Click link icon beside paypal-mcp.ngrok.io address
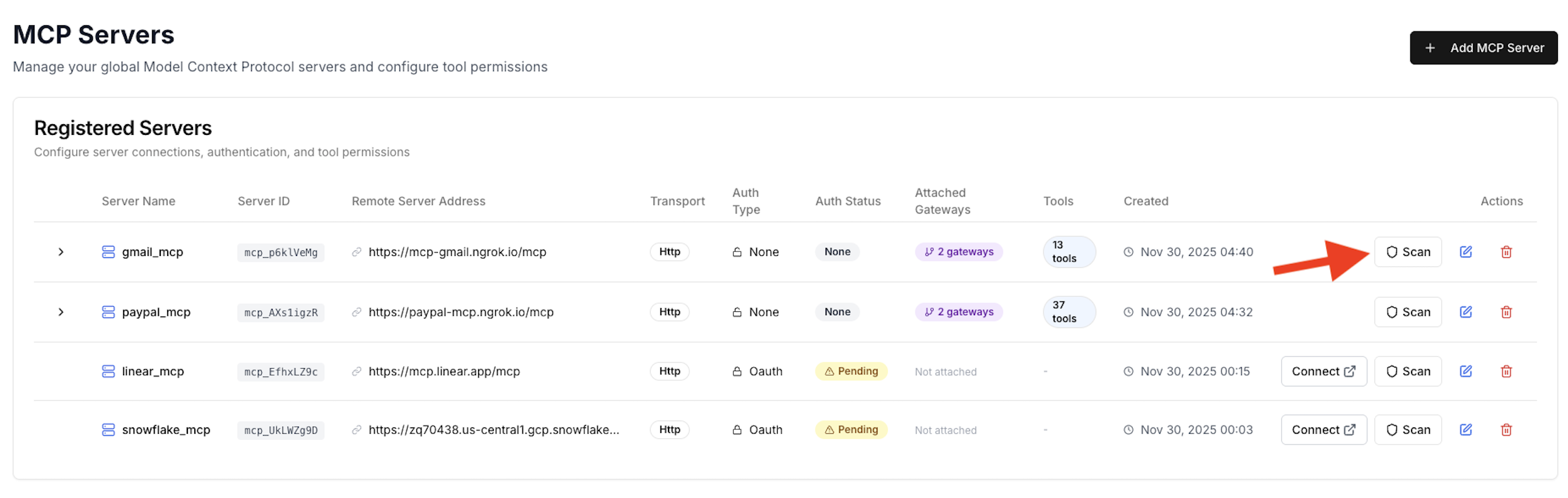 tap(356, 312)
